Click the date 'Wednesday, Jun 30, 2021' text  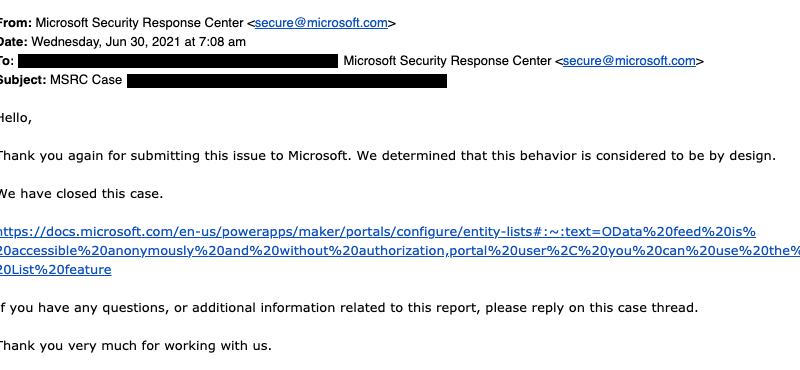pos(106,42)
